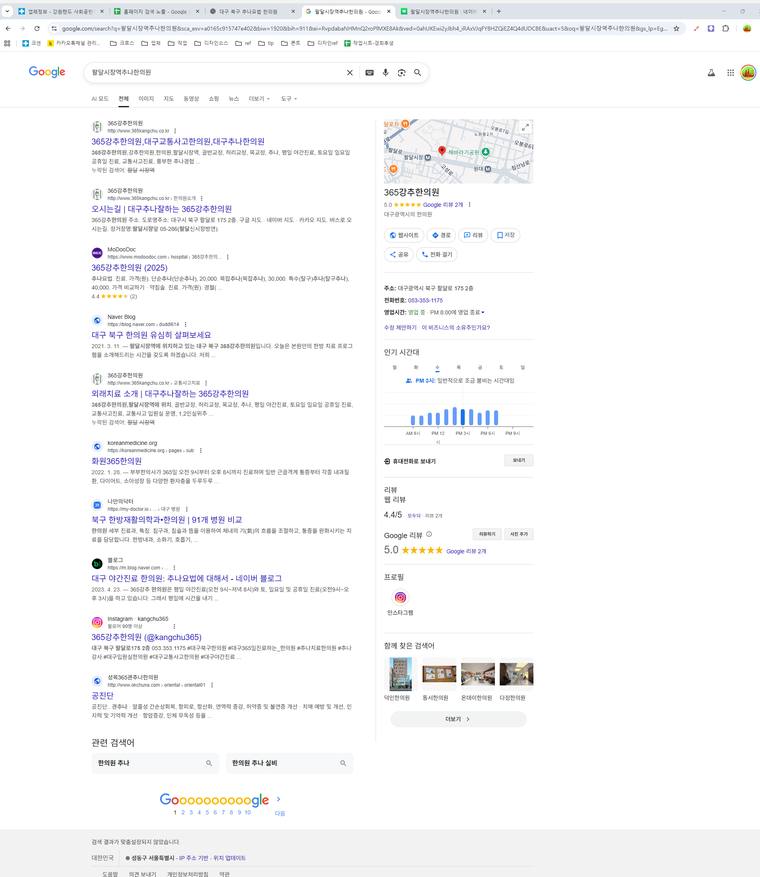760x877 pixels.
Task: Expand 더보기 under related searches panel
Action: coord(458,719)
